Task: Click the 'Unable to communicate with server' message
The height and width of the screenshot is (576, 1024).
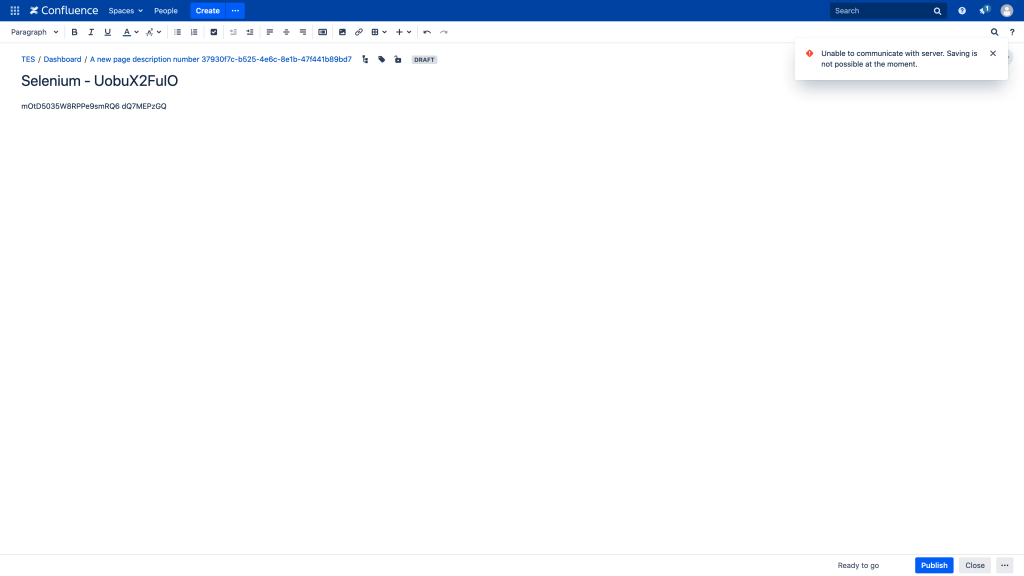Action: coord(899,59)
